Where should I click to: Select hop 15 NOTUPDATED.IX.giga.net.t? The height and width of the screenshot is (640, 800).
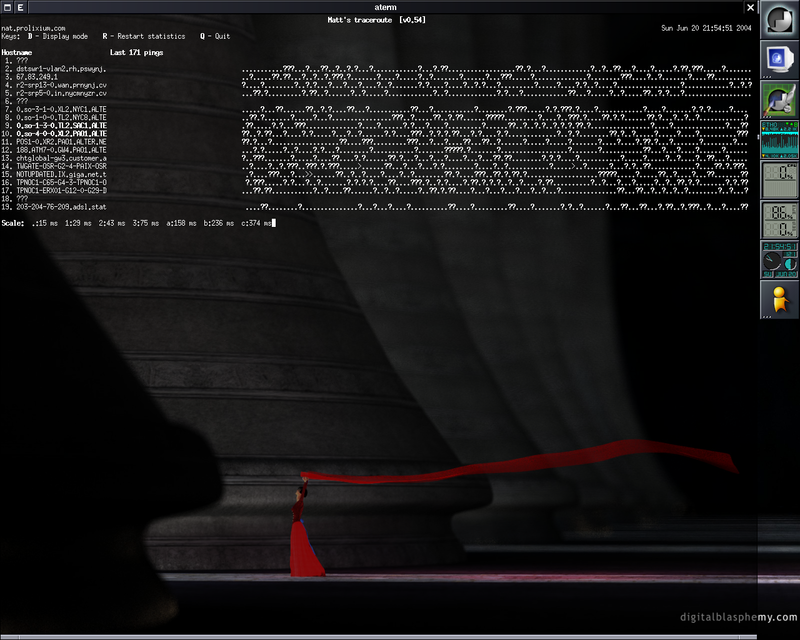pyautogui.click(x=55, y=175)
